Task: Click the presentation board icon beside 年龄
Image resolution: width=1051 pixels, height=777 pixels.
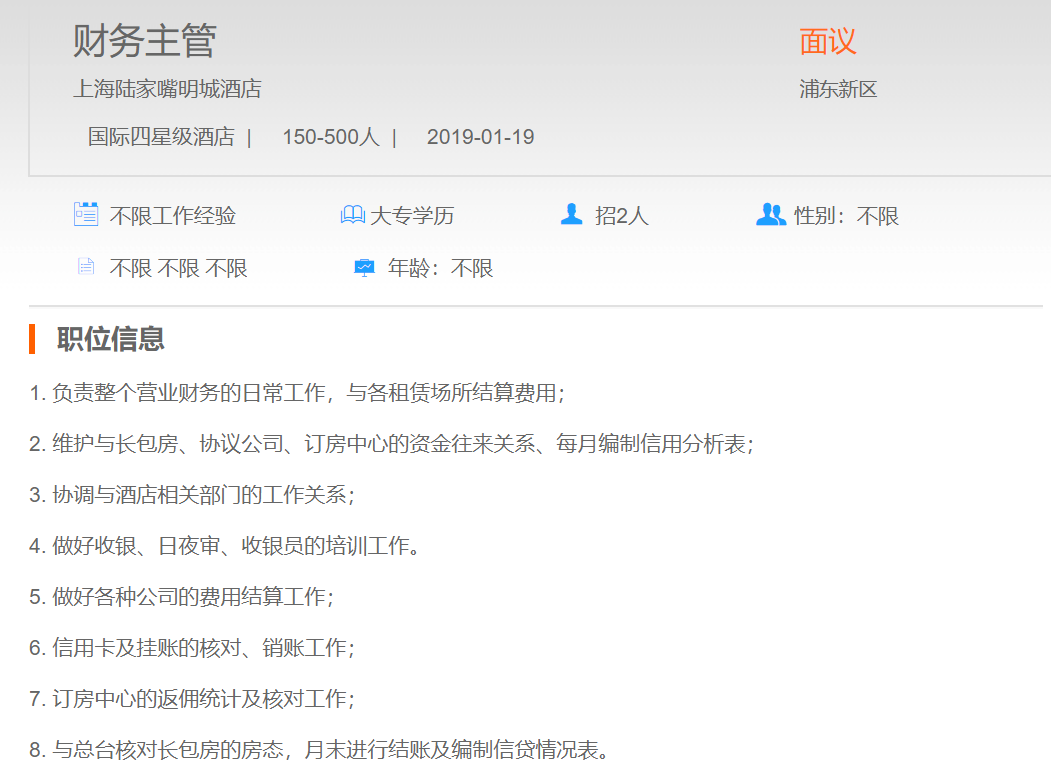Action: [364, 268]
